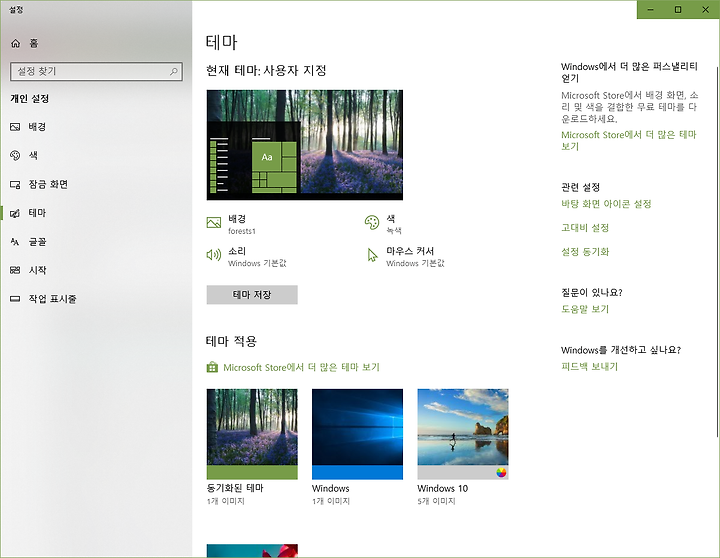Click the 피드백 보내기 link
720x558 pixels.
coord(590,366)
